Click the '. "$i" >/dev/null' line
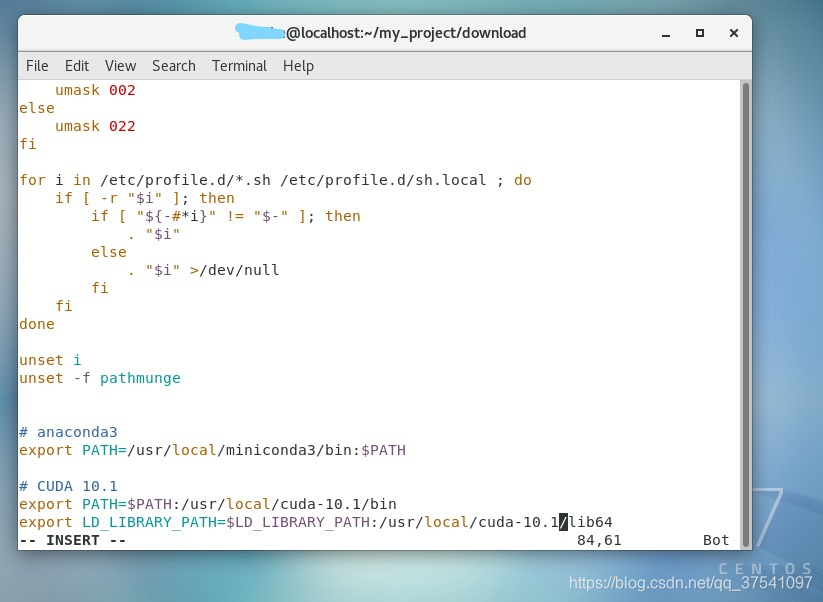The height and width of the screenshot is (602, 823). (x=203, y=270)
